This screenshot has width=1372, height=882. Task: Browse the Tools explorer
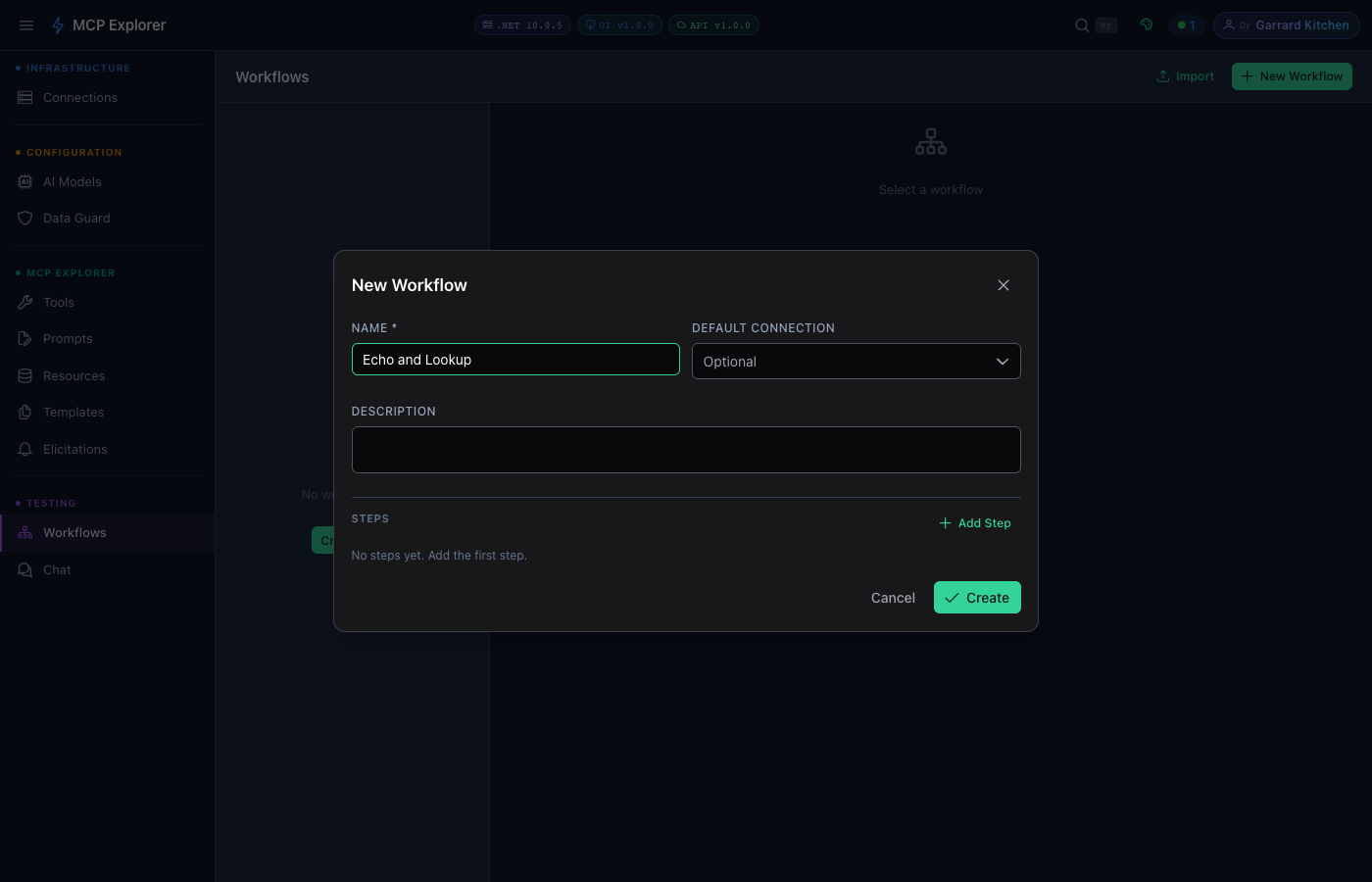58,302
